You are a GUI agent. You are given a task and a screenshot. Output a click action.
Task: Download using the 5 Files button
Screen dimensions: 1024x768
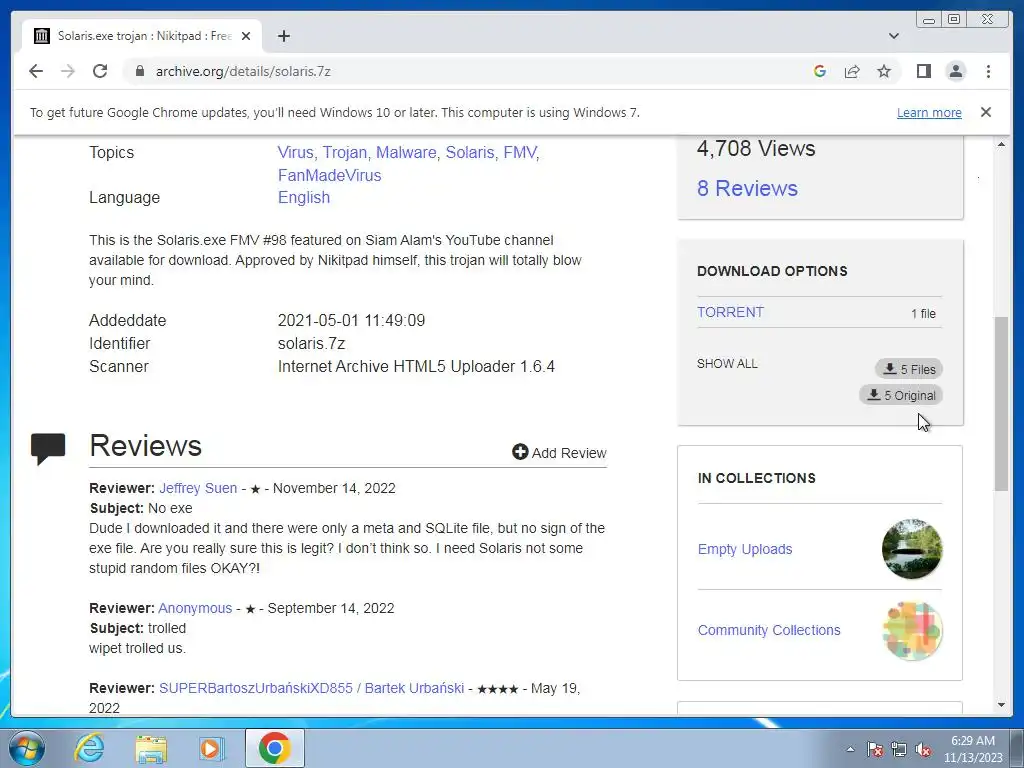pyautogui.click(x=908, y=369)
